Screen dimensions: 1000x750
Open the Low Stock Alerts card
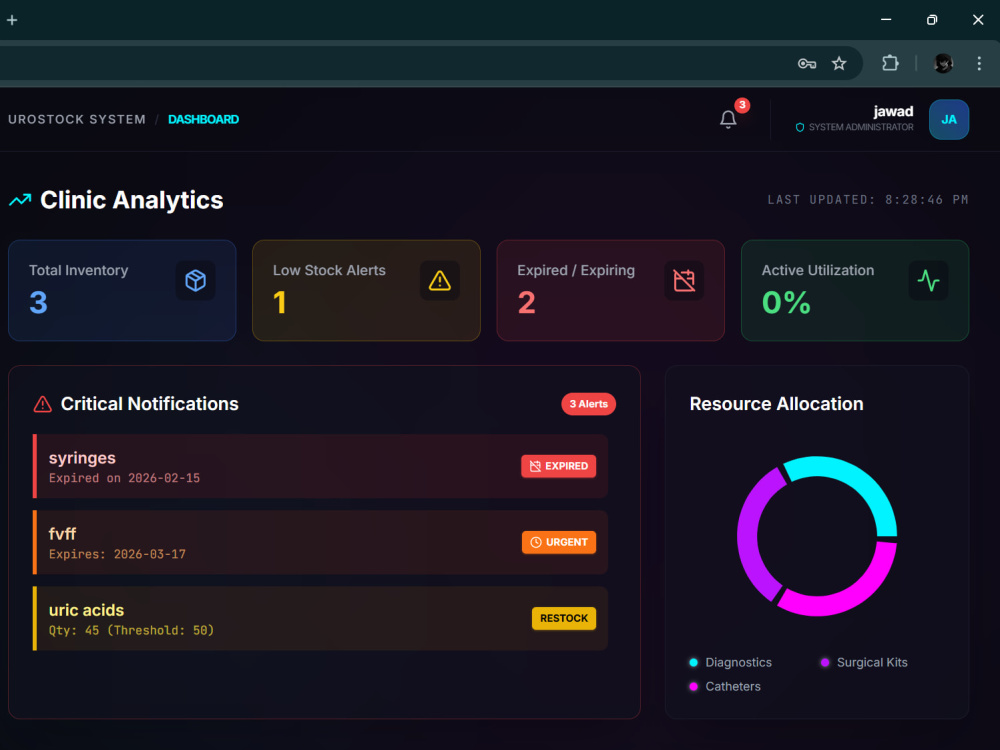pyautogui.click(x=366, y=290)
